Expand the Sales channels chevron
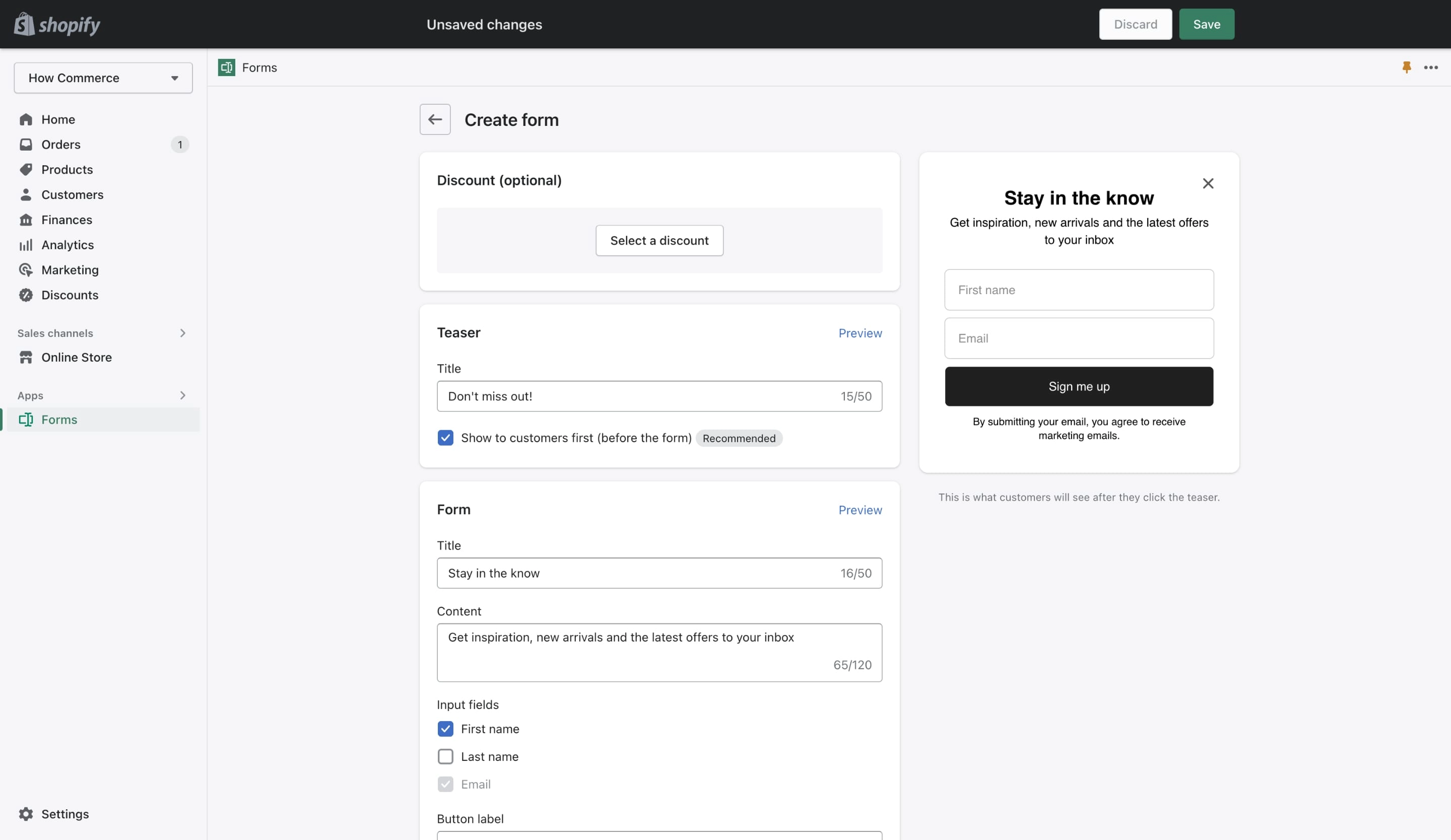1451x840 pixels. click(182, 333)
